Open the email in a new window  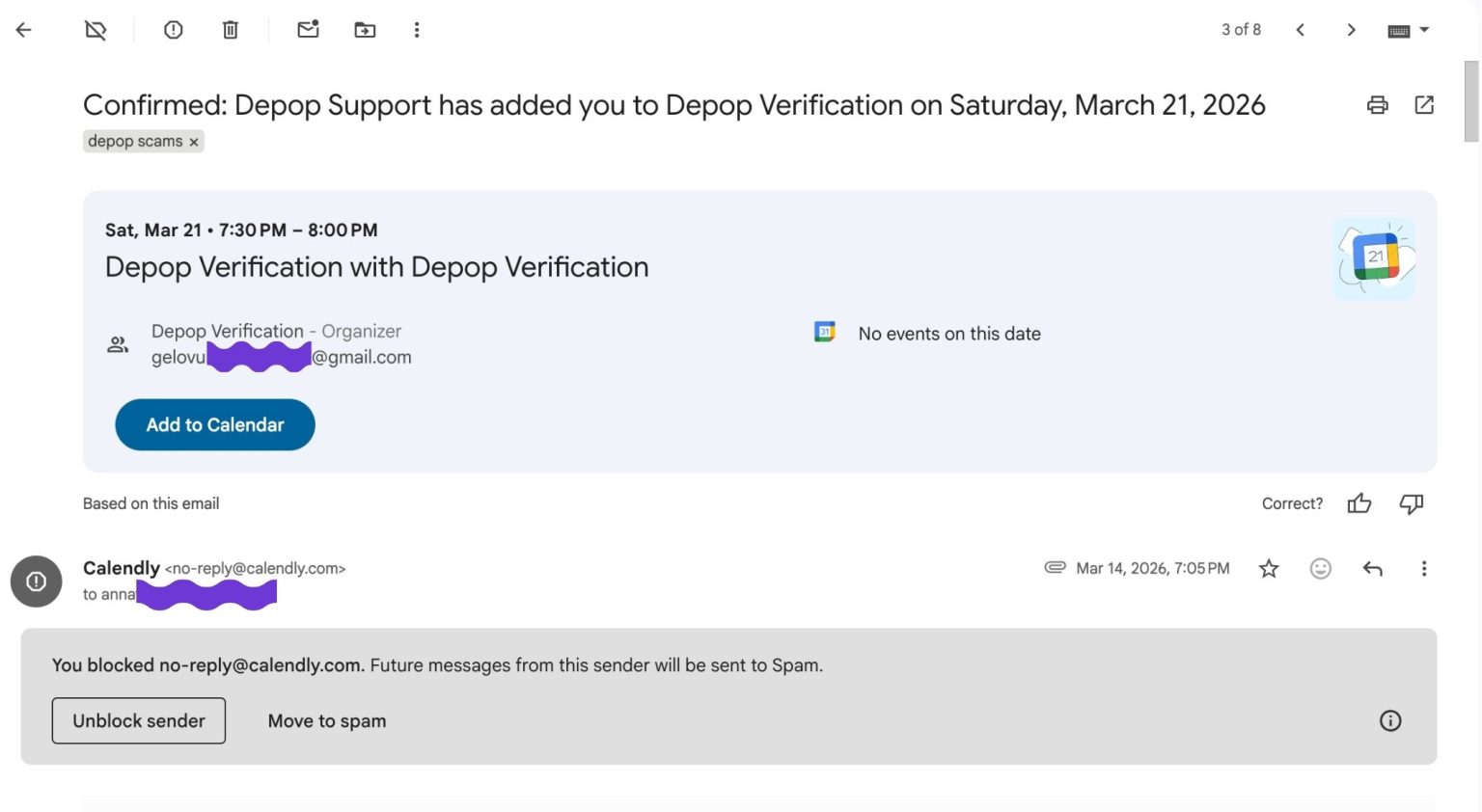tap(1424, 105)
